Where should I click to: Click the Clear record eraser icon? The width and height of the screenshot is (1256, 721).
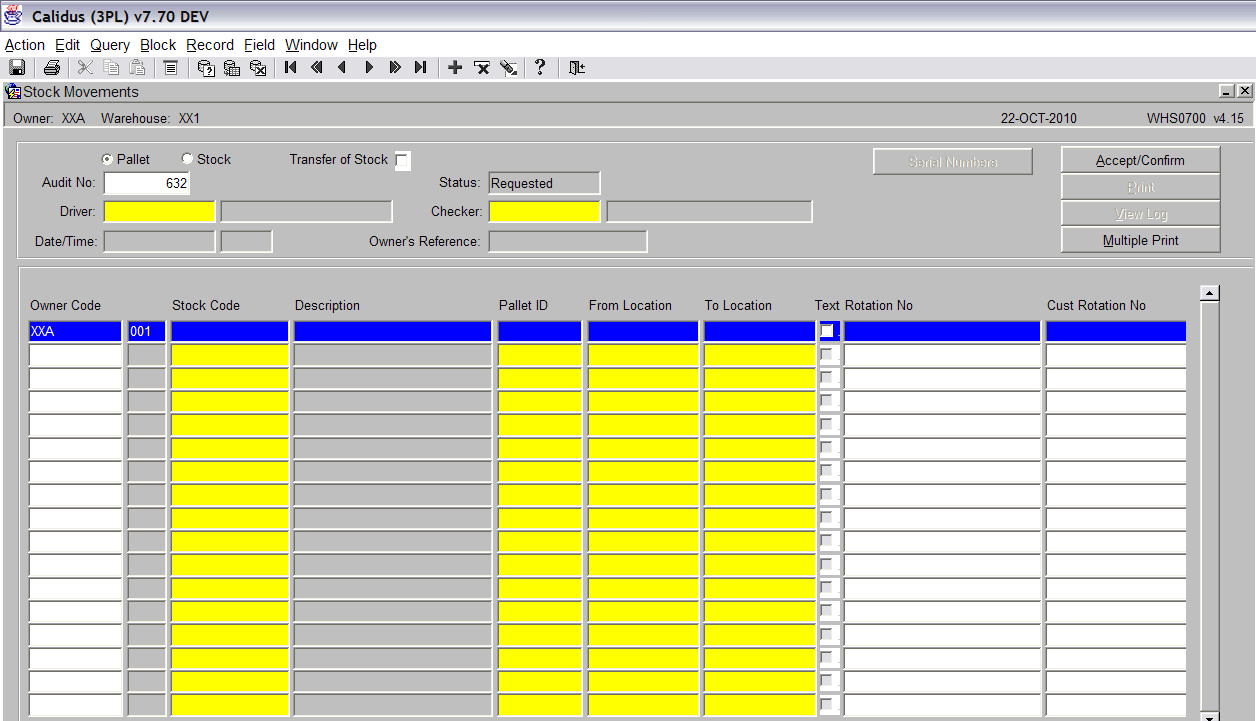click(x=508, y=68)
